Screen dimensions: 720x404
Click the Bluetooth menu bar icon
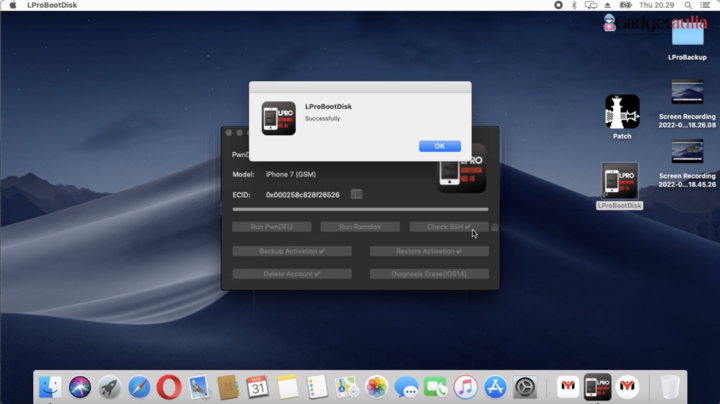574,5
